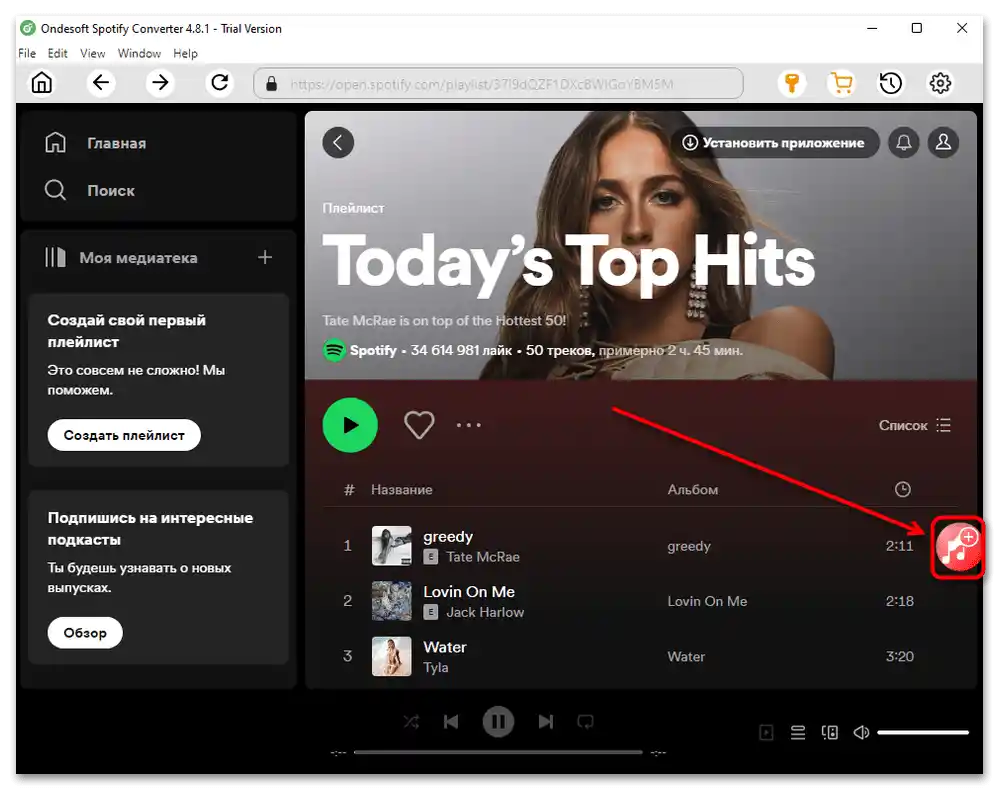Open the Edit menu
The width and height of the screenshot is (999, 790).
[57, 54]
